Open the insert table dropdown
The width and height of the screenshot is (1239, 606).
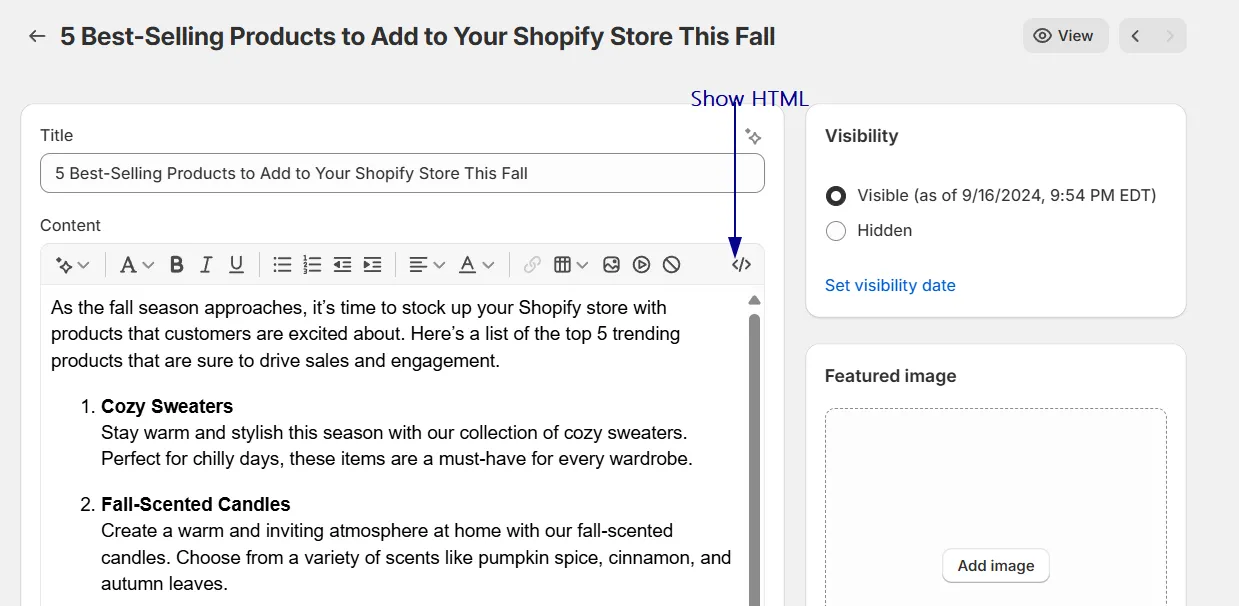coord(570,265)
